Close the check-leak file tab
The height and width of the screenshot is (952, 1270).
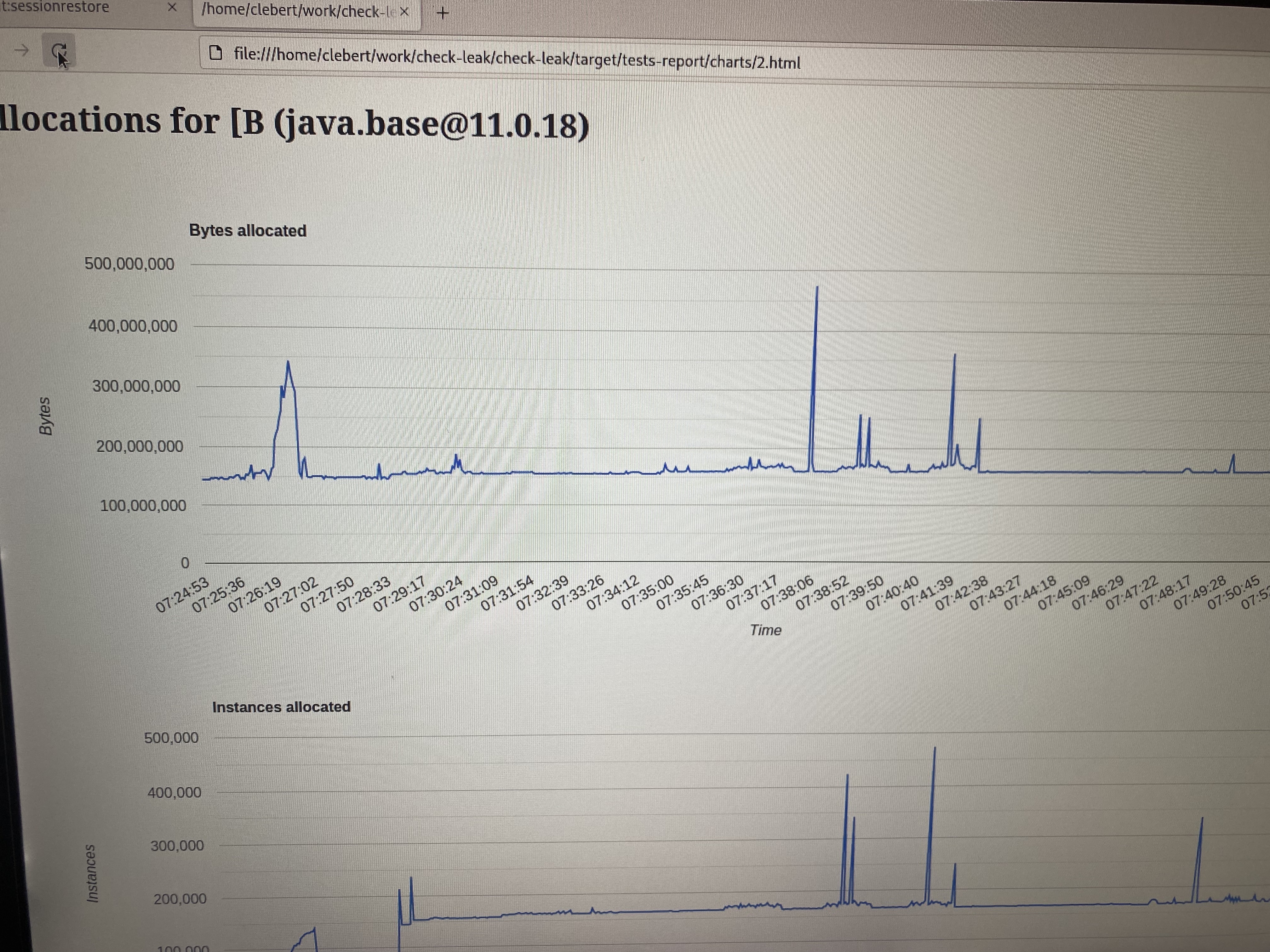click(x=404, y=11)
